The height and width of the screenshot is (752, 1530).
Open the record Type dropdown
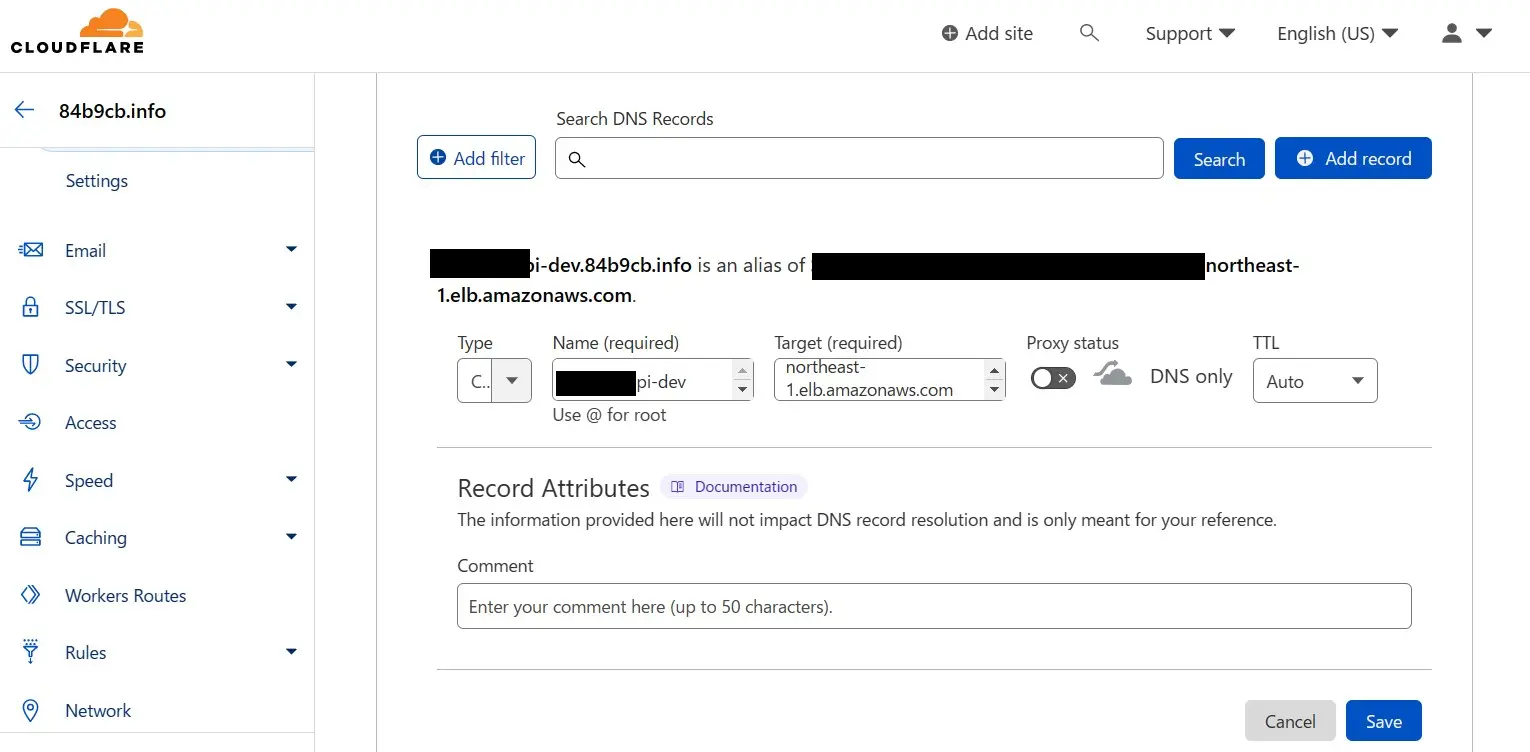494,381
